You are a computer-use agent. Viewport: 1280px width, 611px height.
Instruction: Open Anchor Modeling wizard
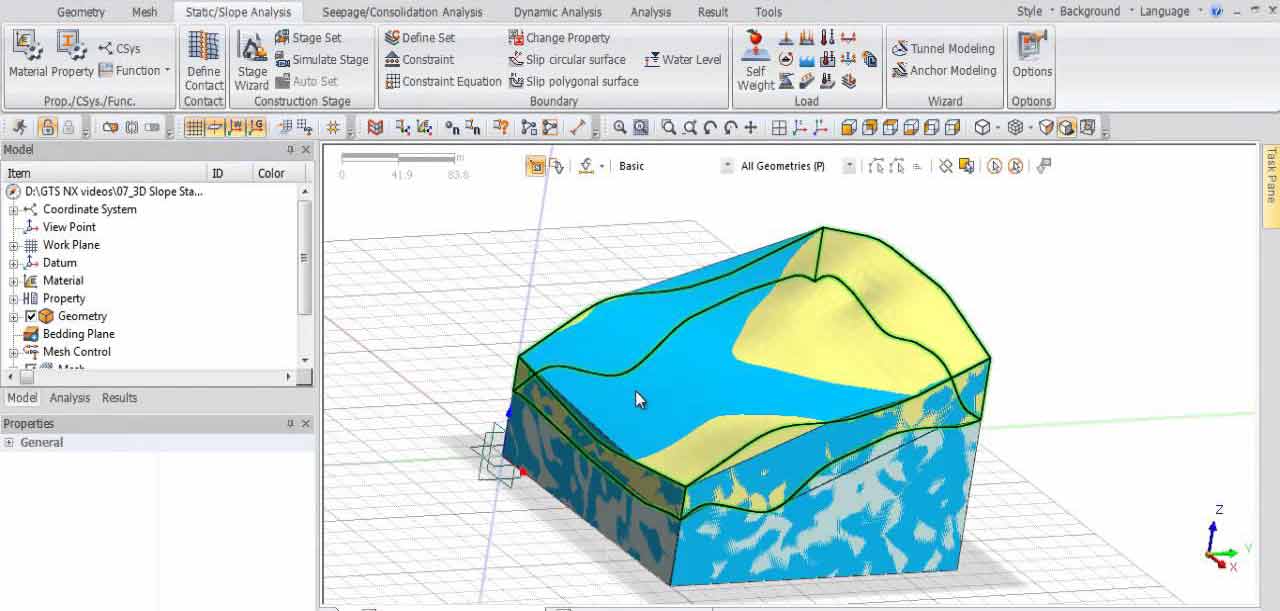pos(944,71)
